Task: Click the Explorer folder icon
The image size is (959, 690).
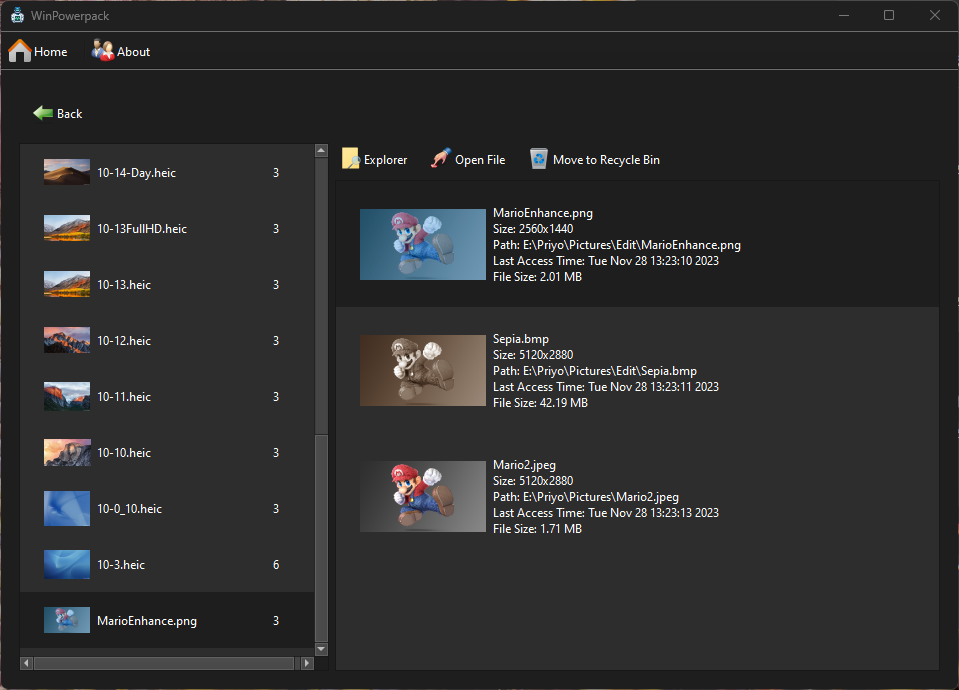Action: coord(351,159)
